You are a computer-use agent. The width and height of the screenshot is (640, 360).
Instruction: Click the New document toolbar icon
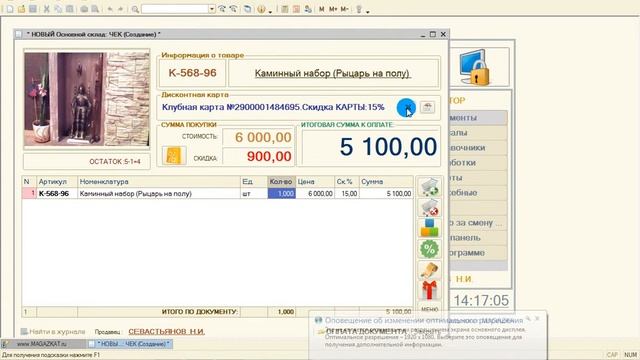(10, 9)
